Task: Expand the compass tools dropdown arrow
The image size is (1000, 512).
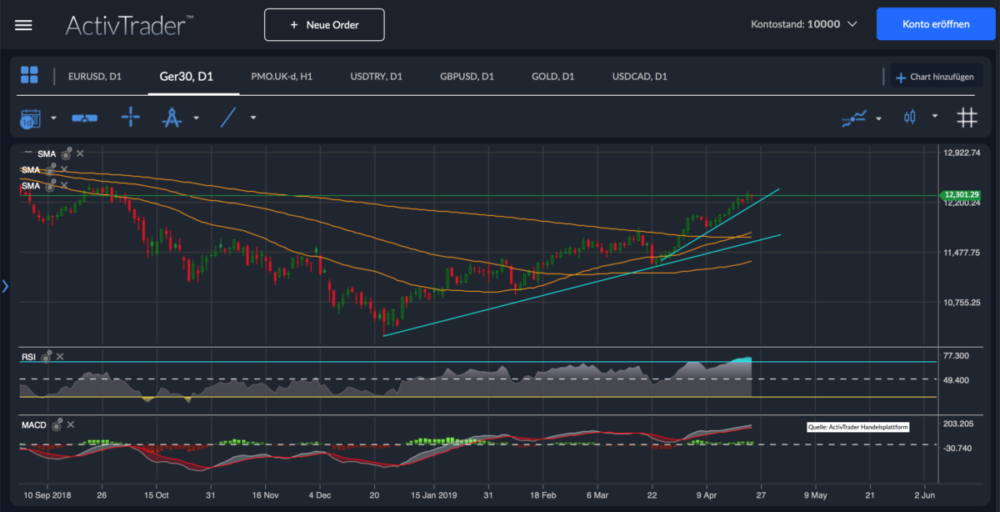Action: click(196, 118)
